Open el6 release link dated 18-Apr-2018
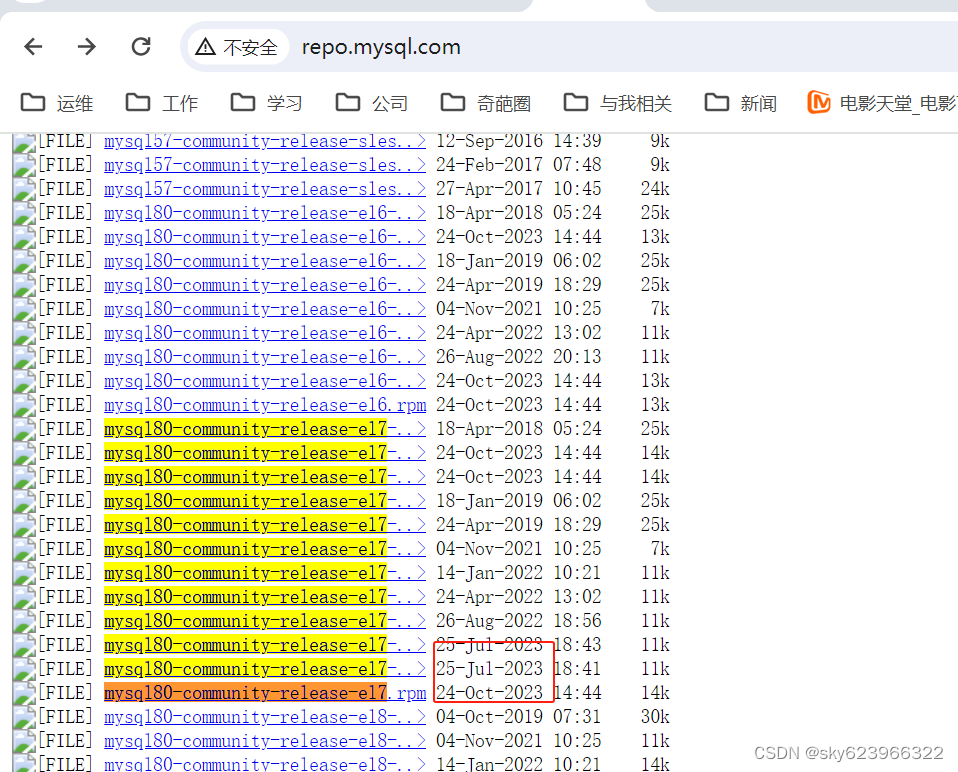The height and width of the screenshot is (772, 958). coord(265,213)
